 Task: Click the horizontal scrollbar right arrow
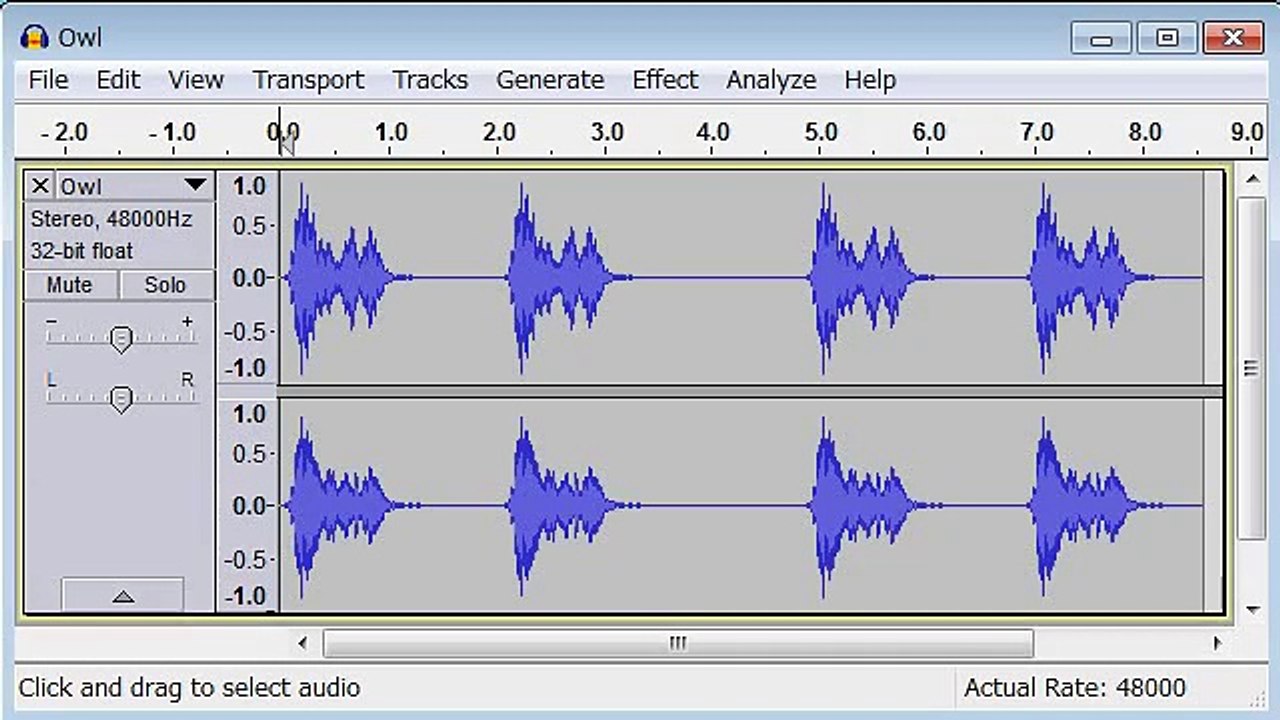click(x=1217, y=643)
